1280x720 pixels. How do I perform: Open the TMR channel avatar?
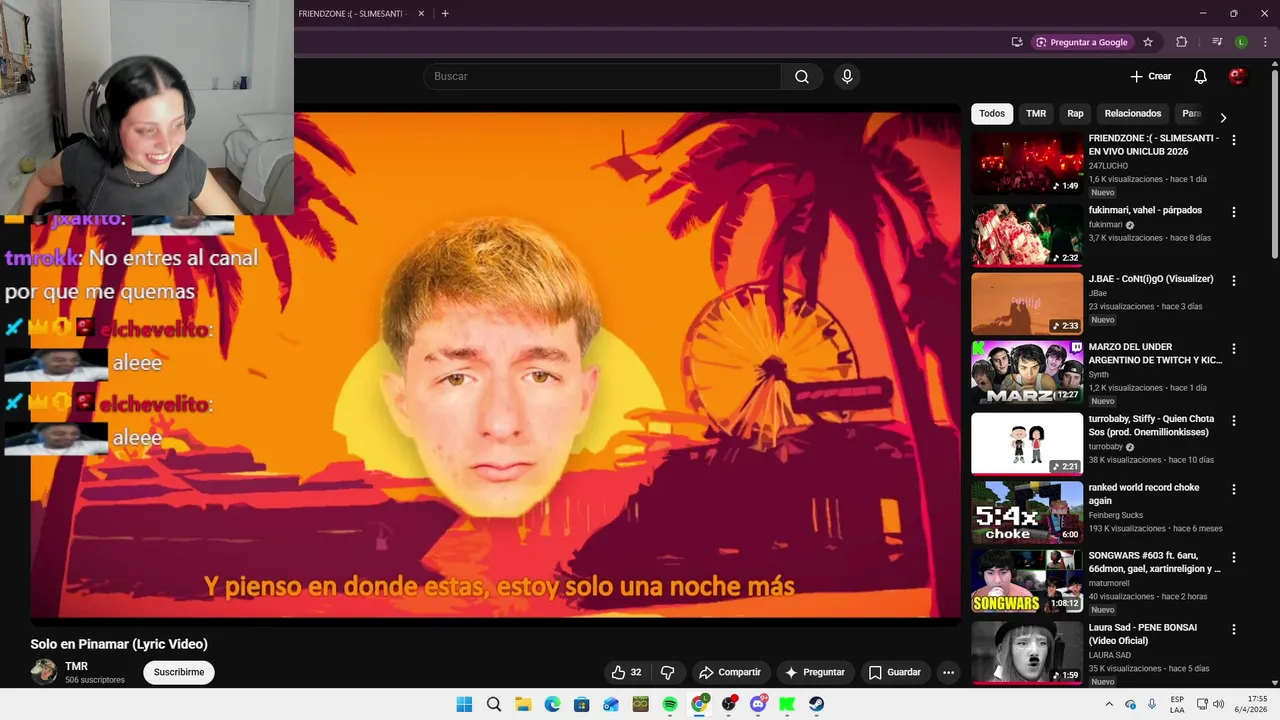point(44,672)
